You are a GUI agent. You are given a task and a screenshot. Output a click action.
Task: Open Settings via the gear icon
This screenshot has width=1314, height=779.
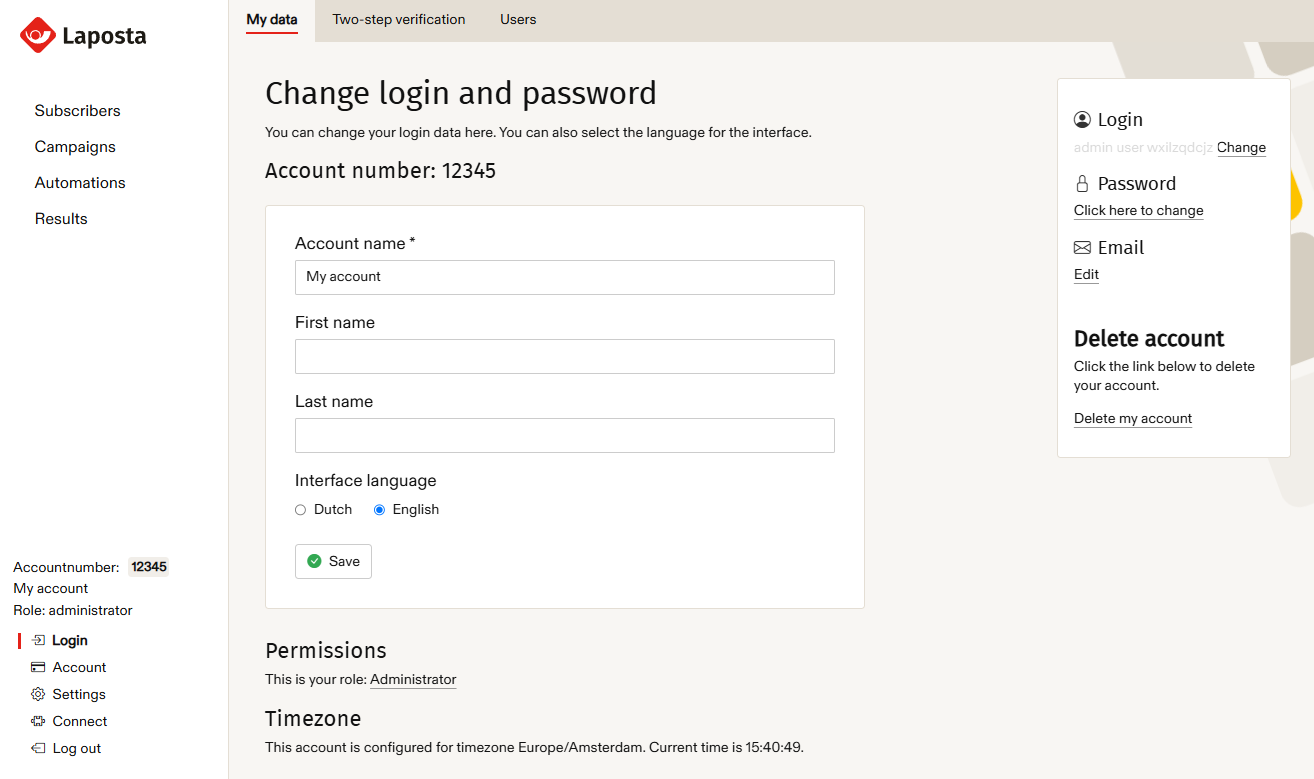pos(38,694)
